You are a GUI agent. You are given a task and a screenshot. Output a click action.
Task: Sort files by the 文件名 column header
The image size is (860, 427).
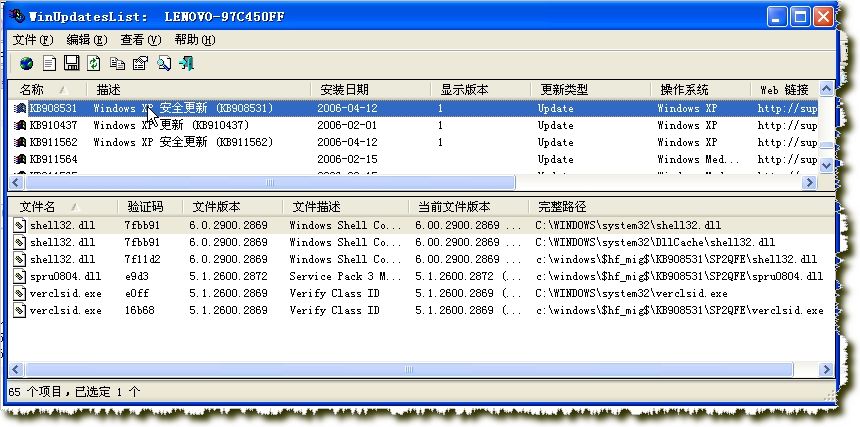pos(63,207)
